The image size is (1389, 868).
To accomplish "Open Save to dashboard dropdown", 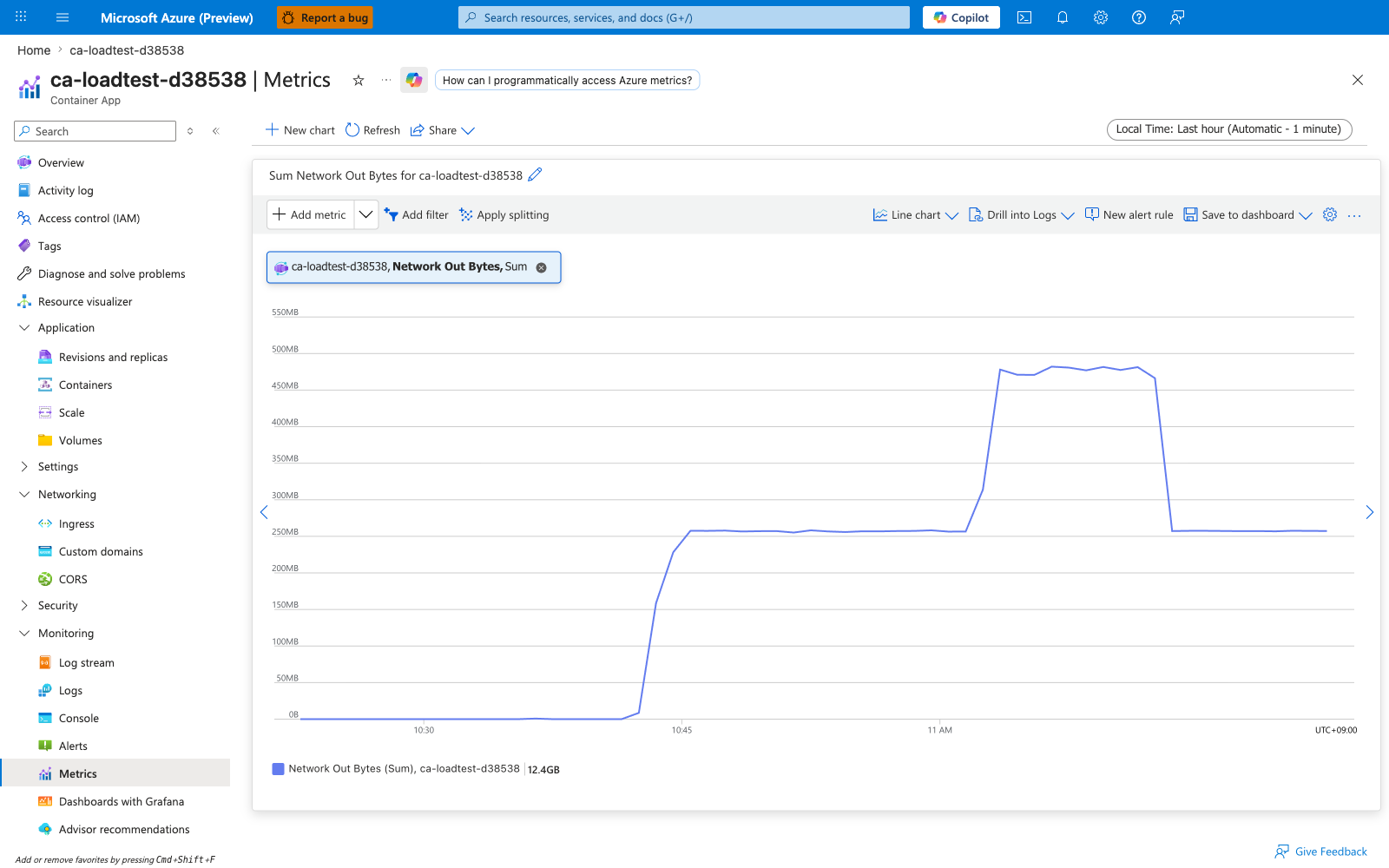I will coord(1248,215).
